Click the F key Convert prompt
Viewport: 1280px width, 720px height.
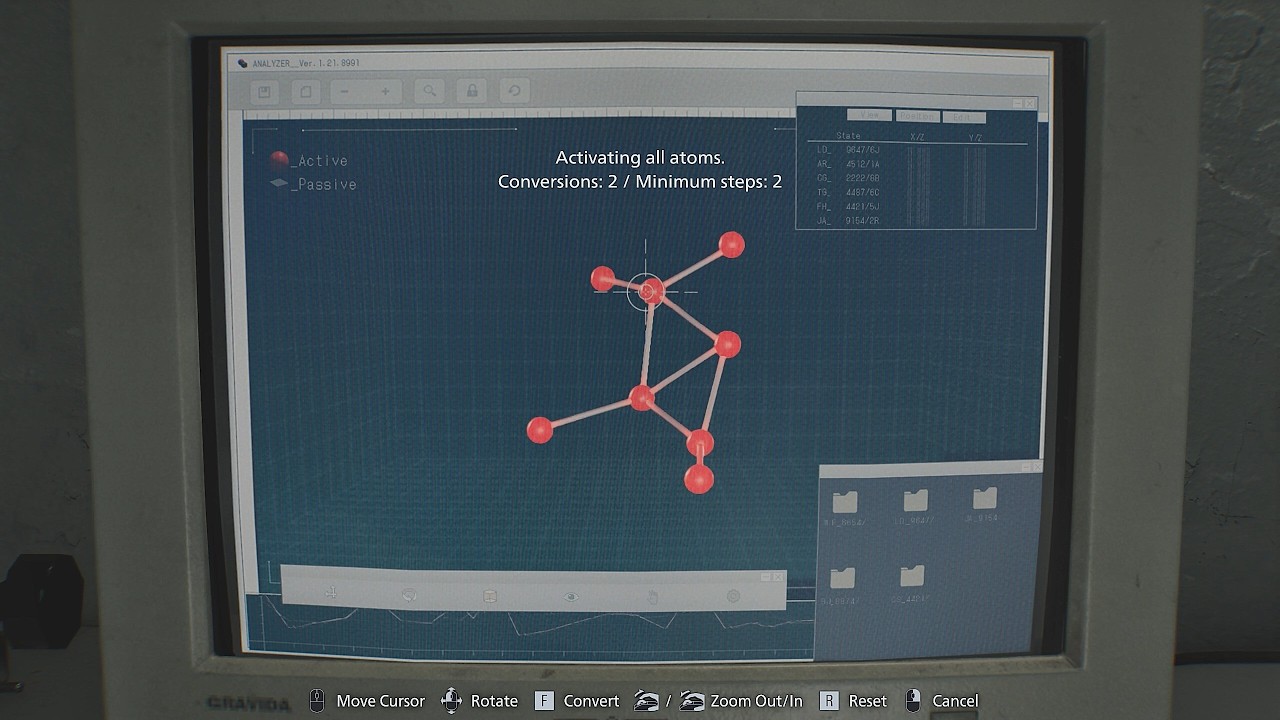[544, 701]
